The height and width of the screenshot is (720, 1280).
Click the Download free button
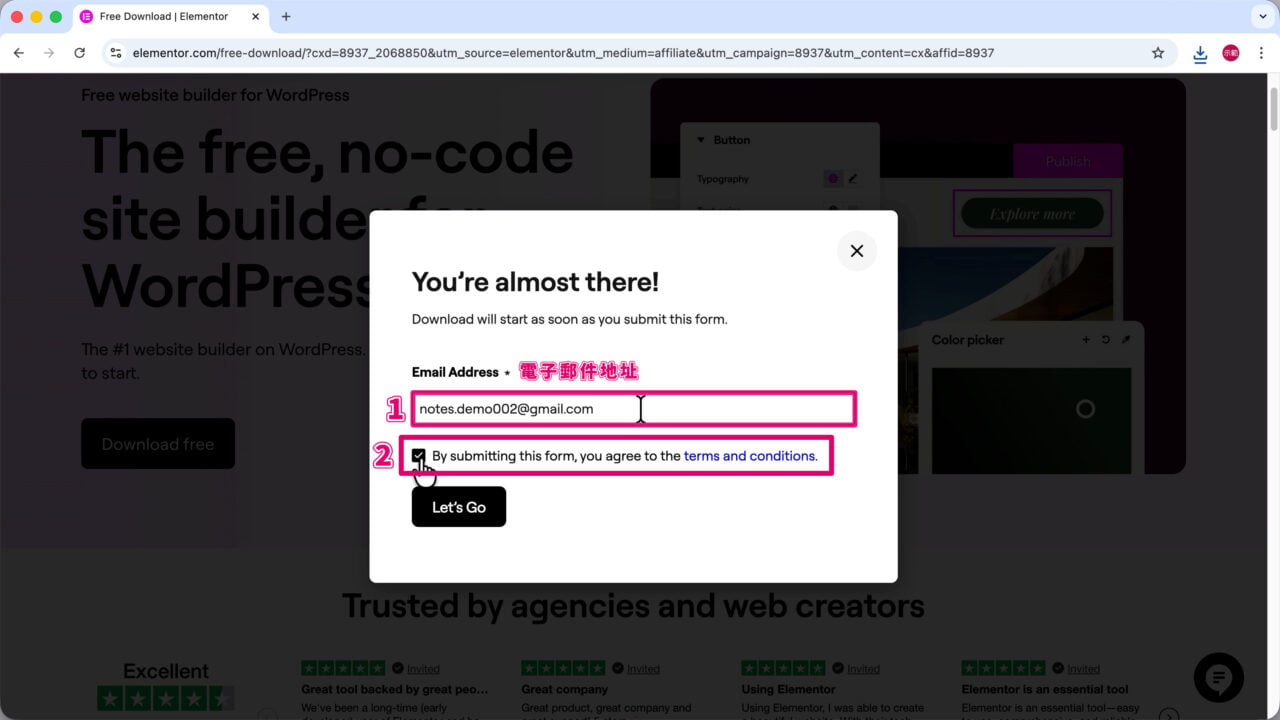coord(158,444)
